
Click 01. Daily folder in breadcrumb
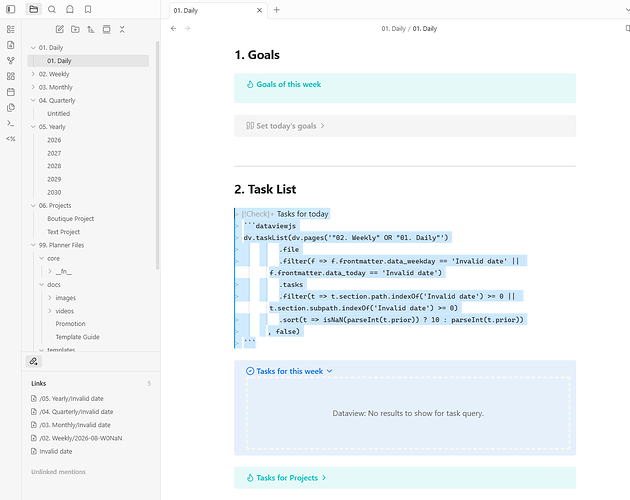click(x=393, y=29)
